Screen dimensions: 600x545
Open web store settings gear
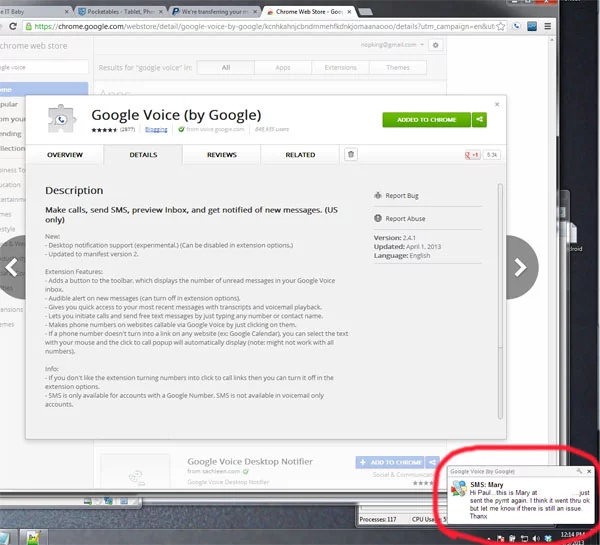click(435, 45)
